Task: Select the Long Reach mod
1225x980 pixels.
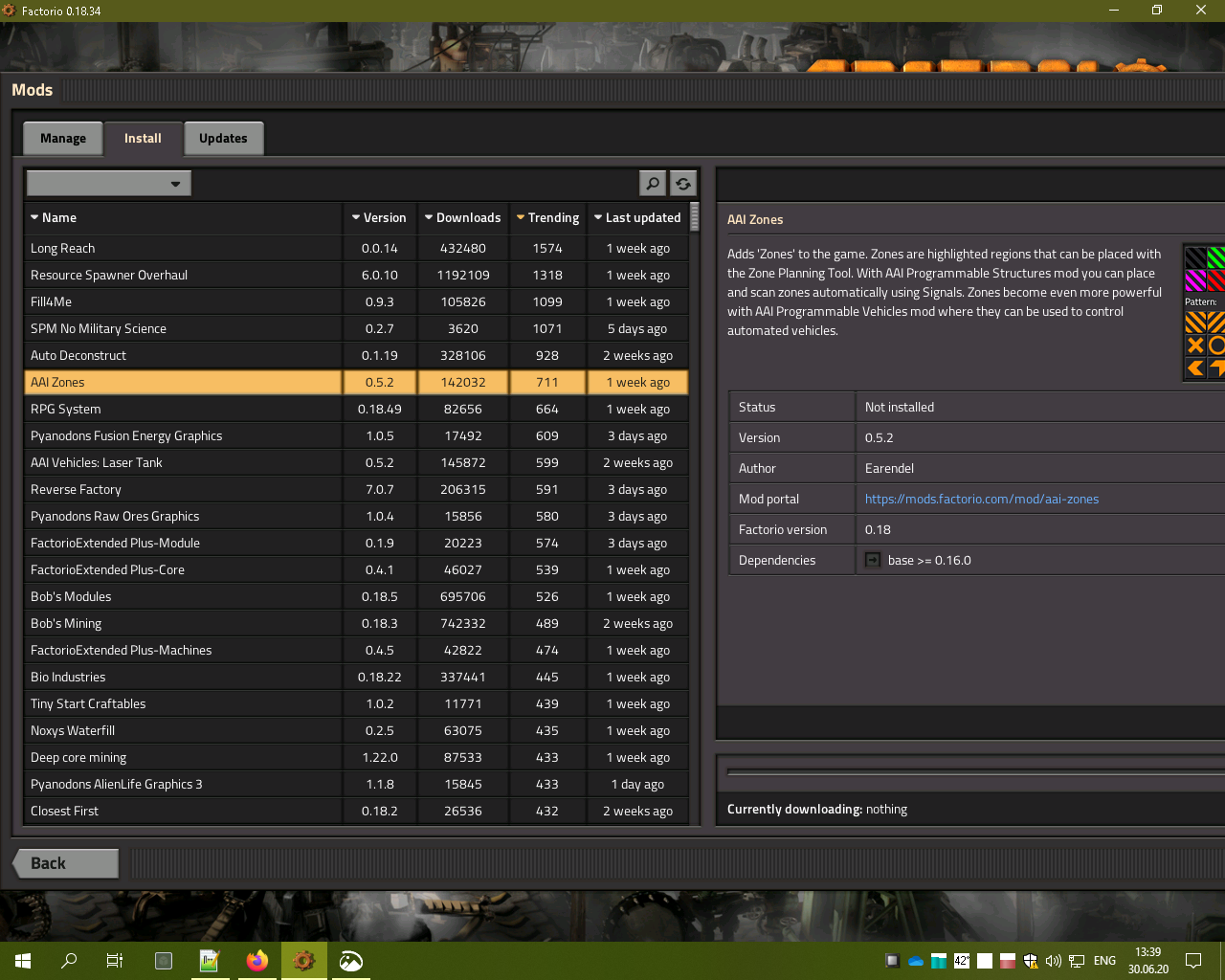Action: pyautogui.click(x=356, y=248)
